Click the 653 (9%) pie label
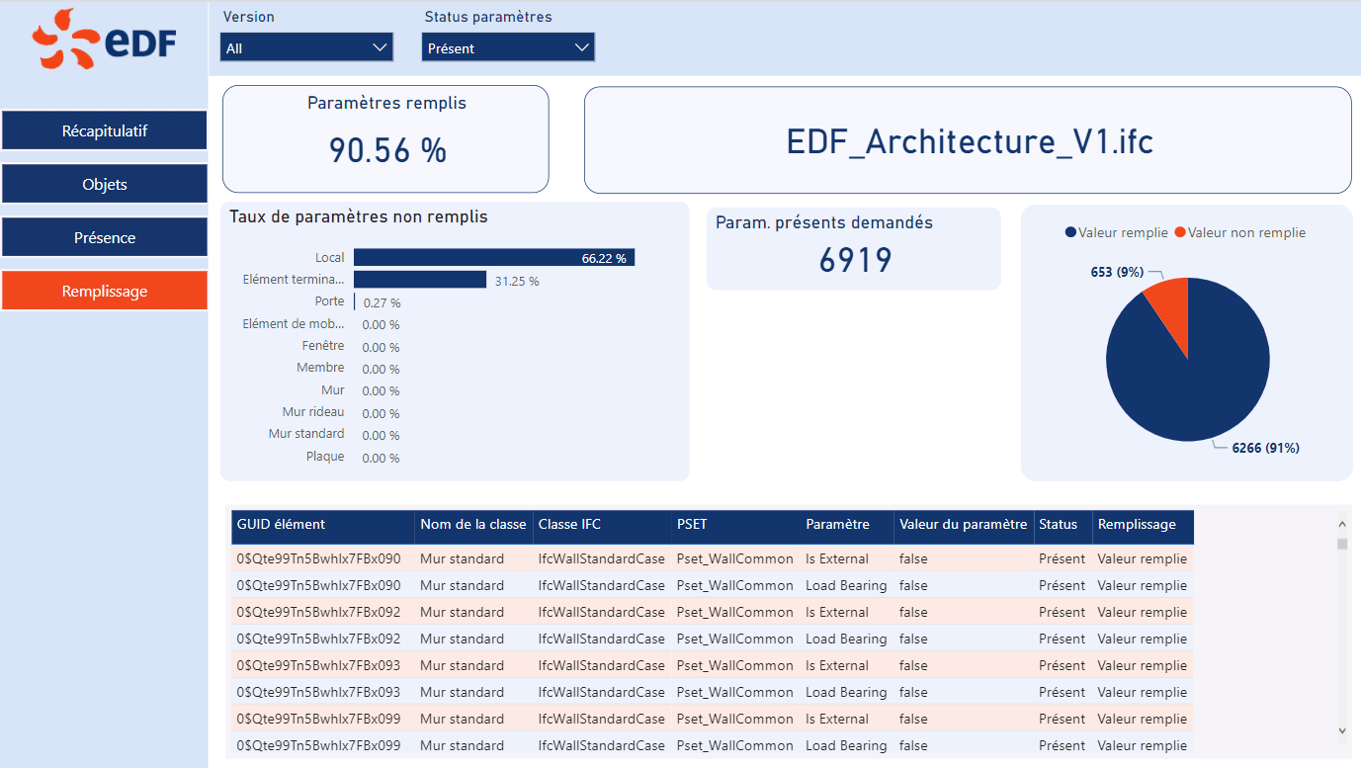 click(x=1117, y=272)
